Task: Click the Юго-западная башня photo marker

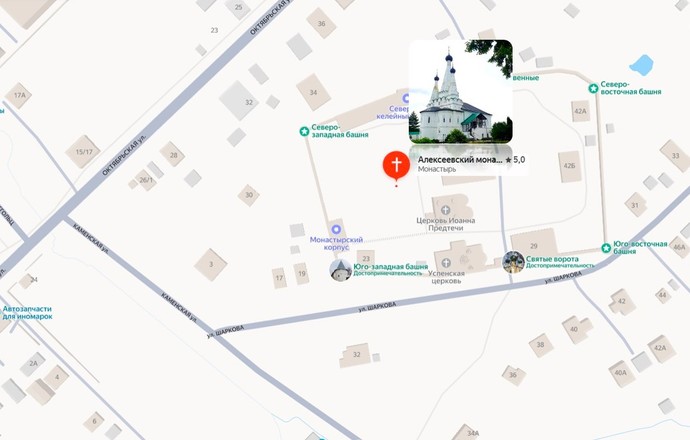Action: click(341, 270)
